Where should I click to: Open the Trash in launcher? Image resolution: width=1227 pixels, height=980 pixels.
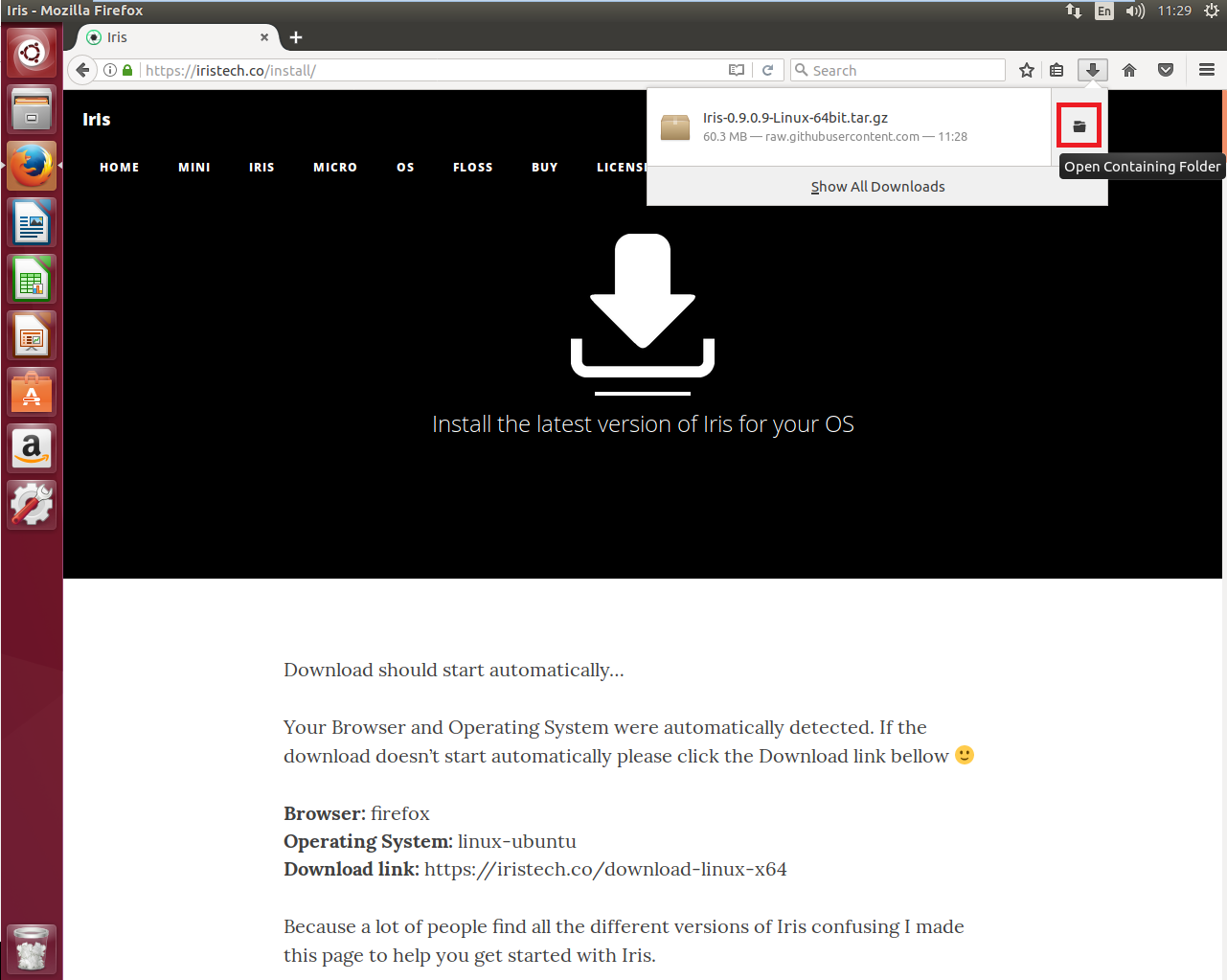click(32, 948)
